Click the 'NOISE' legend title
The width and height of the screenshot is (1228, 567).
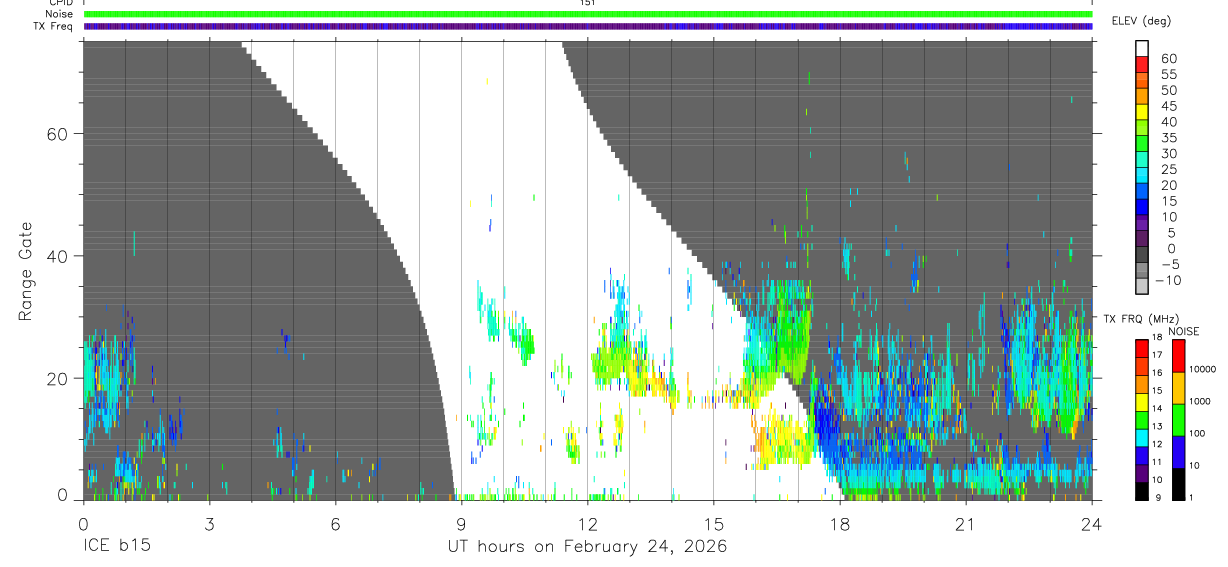(x=1183, y=331)
